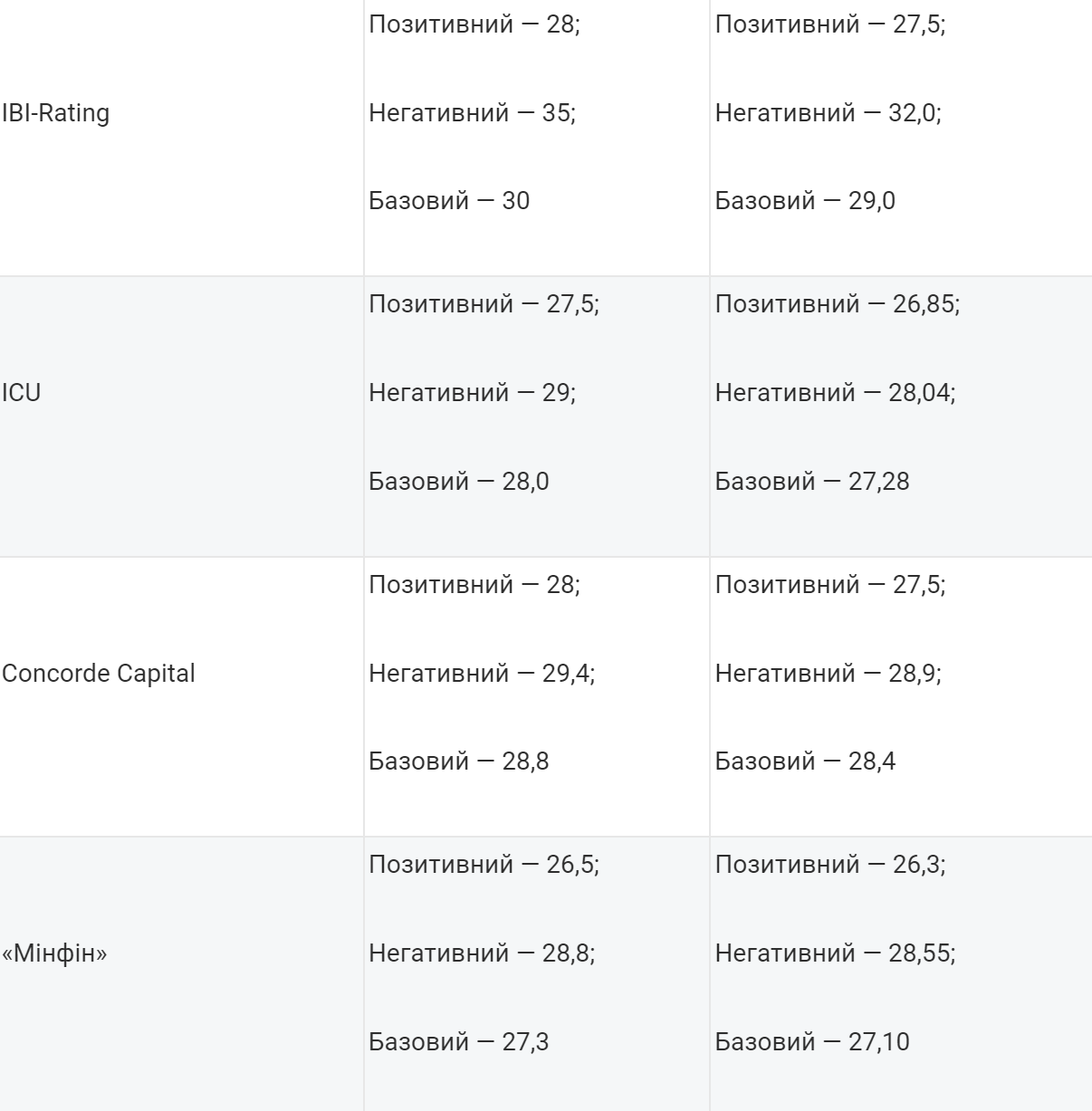Click the IBI-Rating row label
The width and height of the screenshot is (1092, 1111).
[x=56, y=113]
